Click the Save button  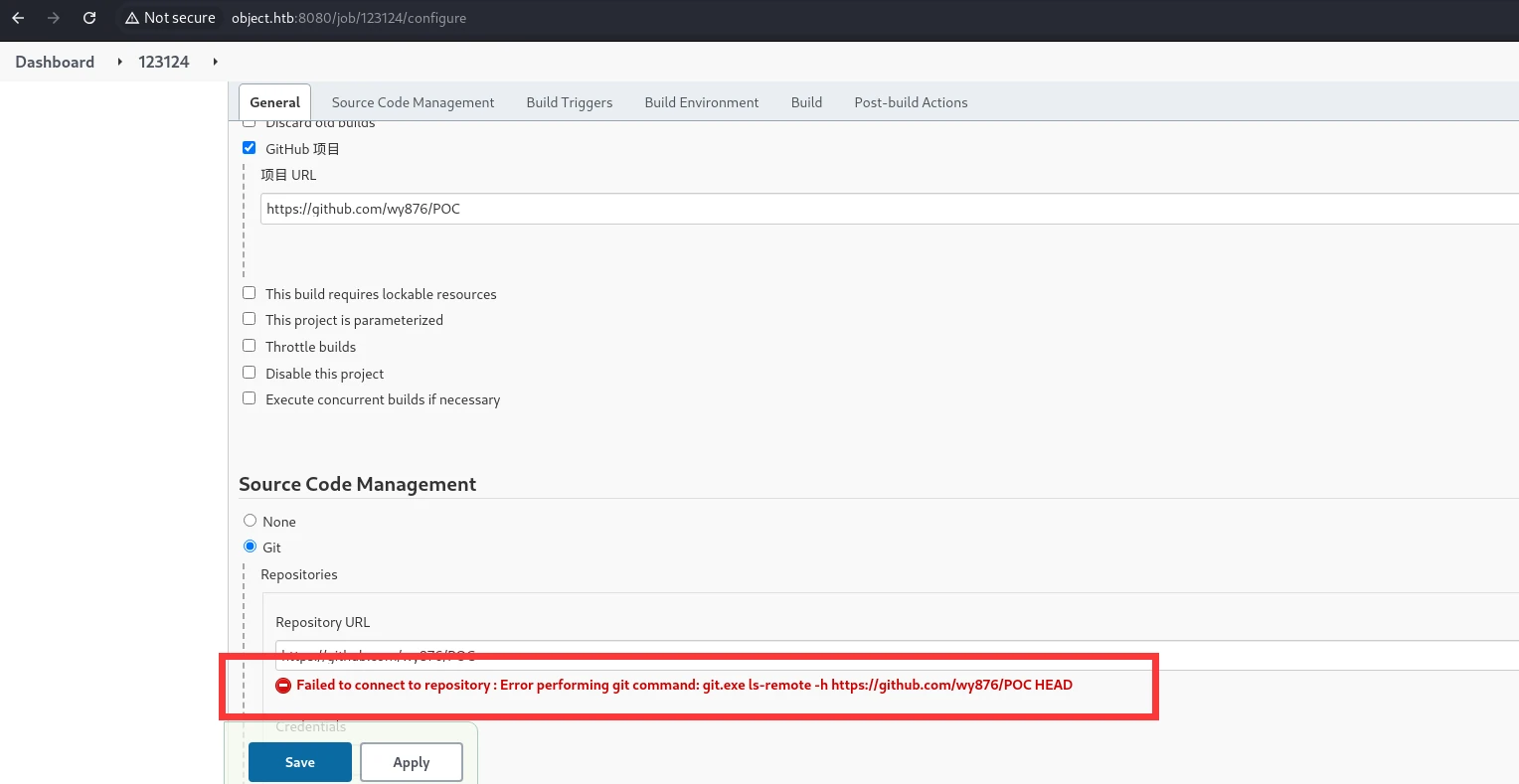(x=300, y=762)
